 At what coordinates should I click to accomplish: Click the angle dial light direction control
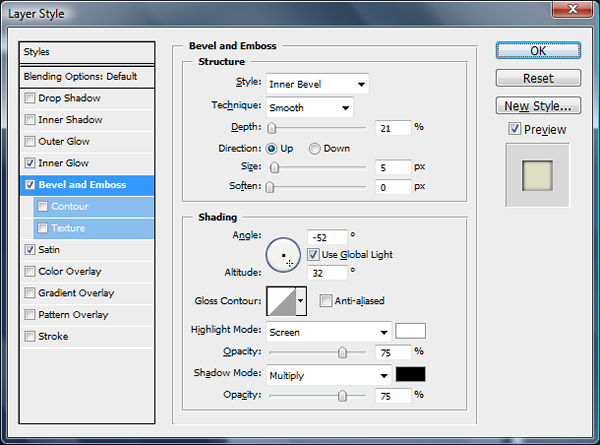pyautogui.click(x=285, y=256)
